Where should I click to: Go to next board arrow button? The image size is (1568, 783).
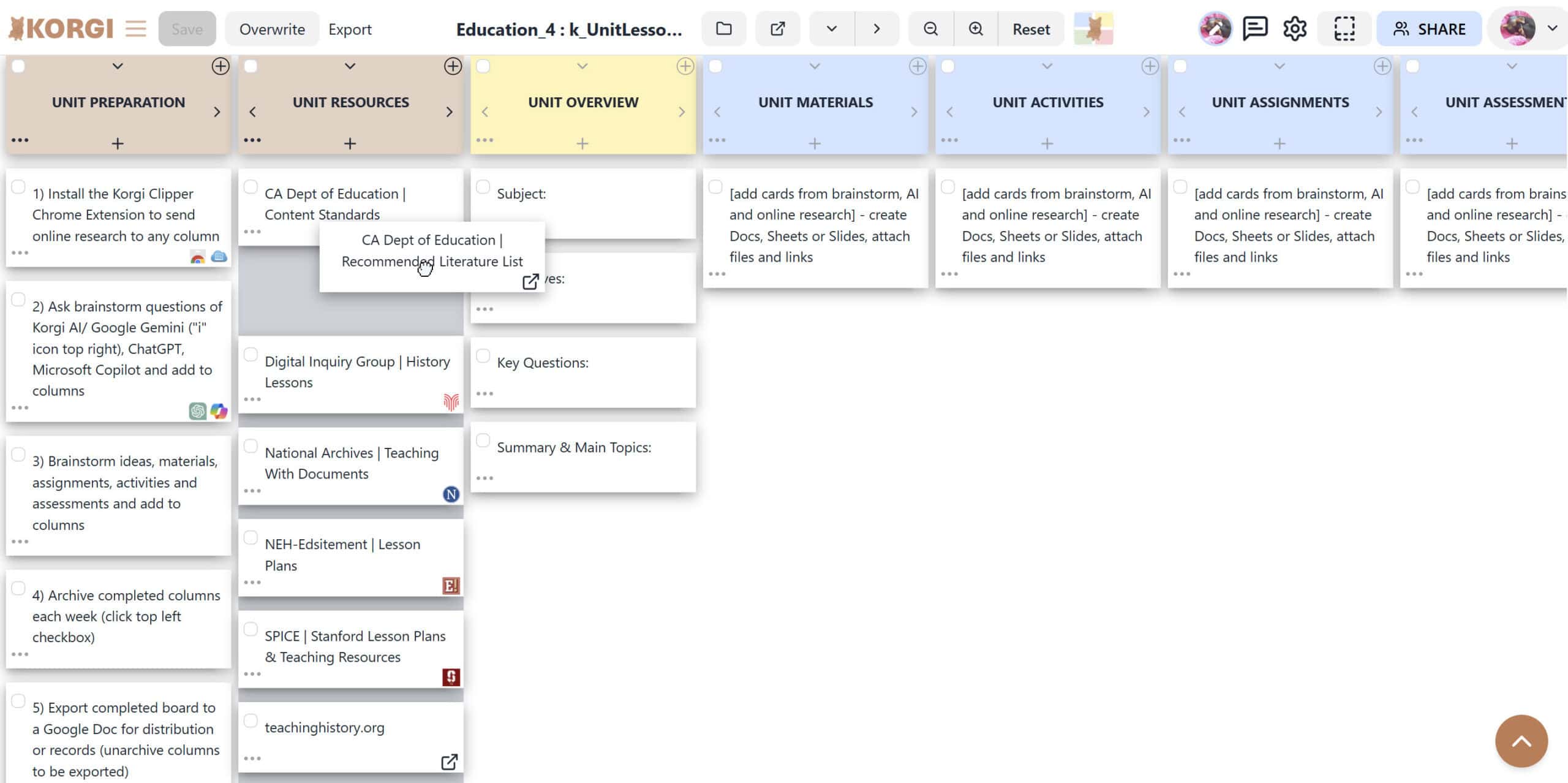876,29
